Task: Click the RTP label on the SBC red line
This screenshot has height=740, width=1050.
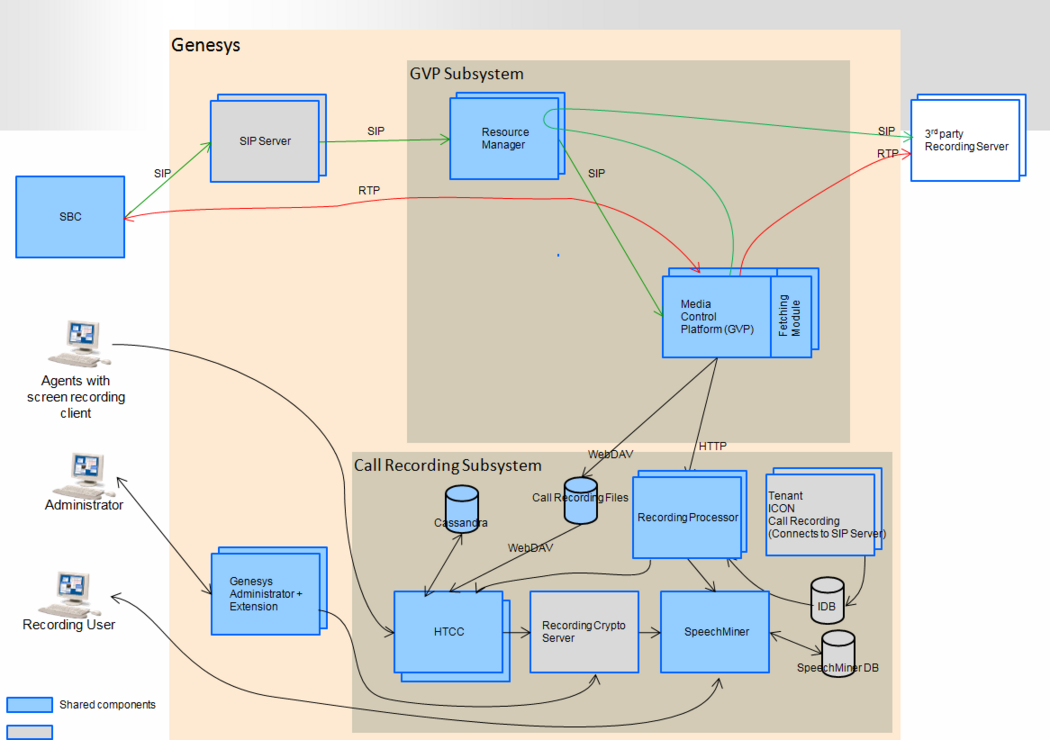Action: pyautogui.click(x=369, y=191)
